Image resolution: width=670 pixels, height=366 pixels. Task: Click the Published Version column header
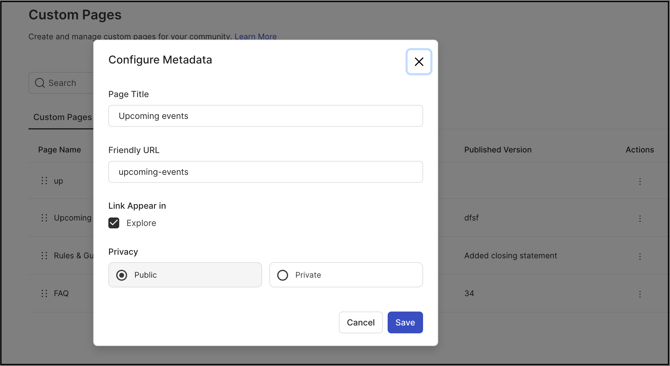coord(498,149)
